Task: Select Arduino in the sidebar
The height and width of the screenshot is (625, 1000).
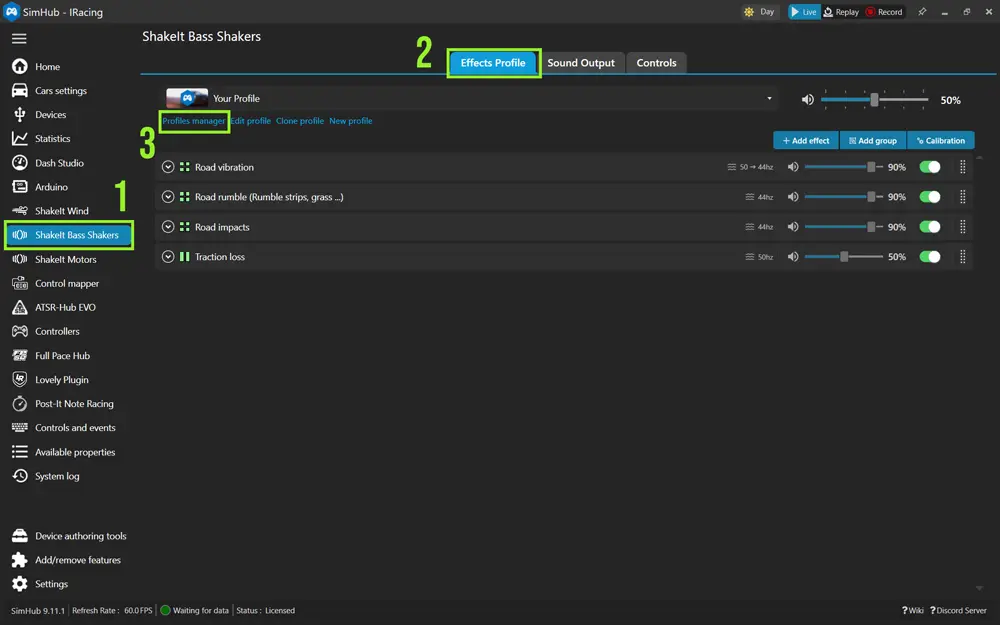Action: (51, 187)
